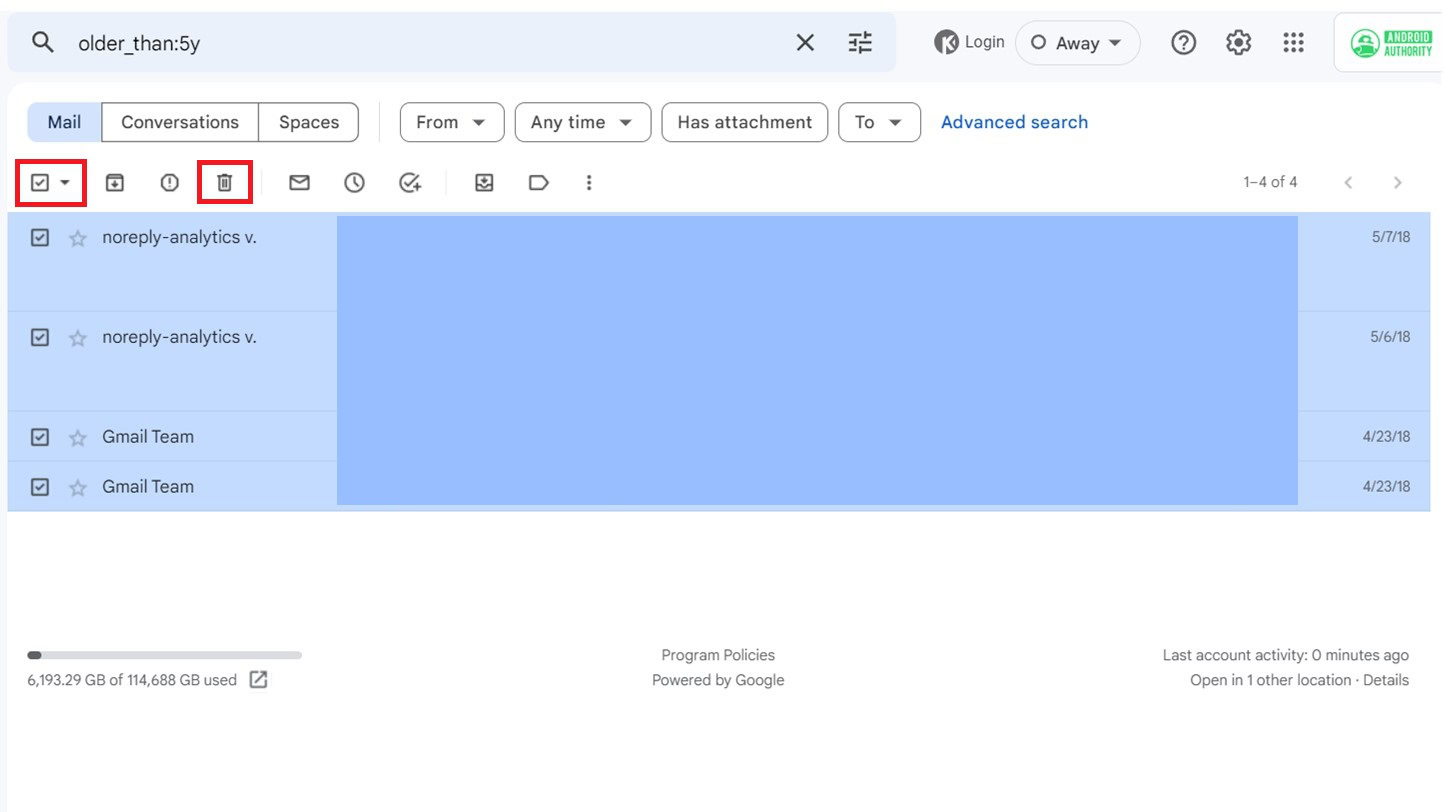Screen dimensions: 1444x812
Task: Open search filter options
Action: 859,42
